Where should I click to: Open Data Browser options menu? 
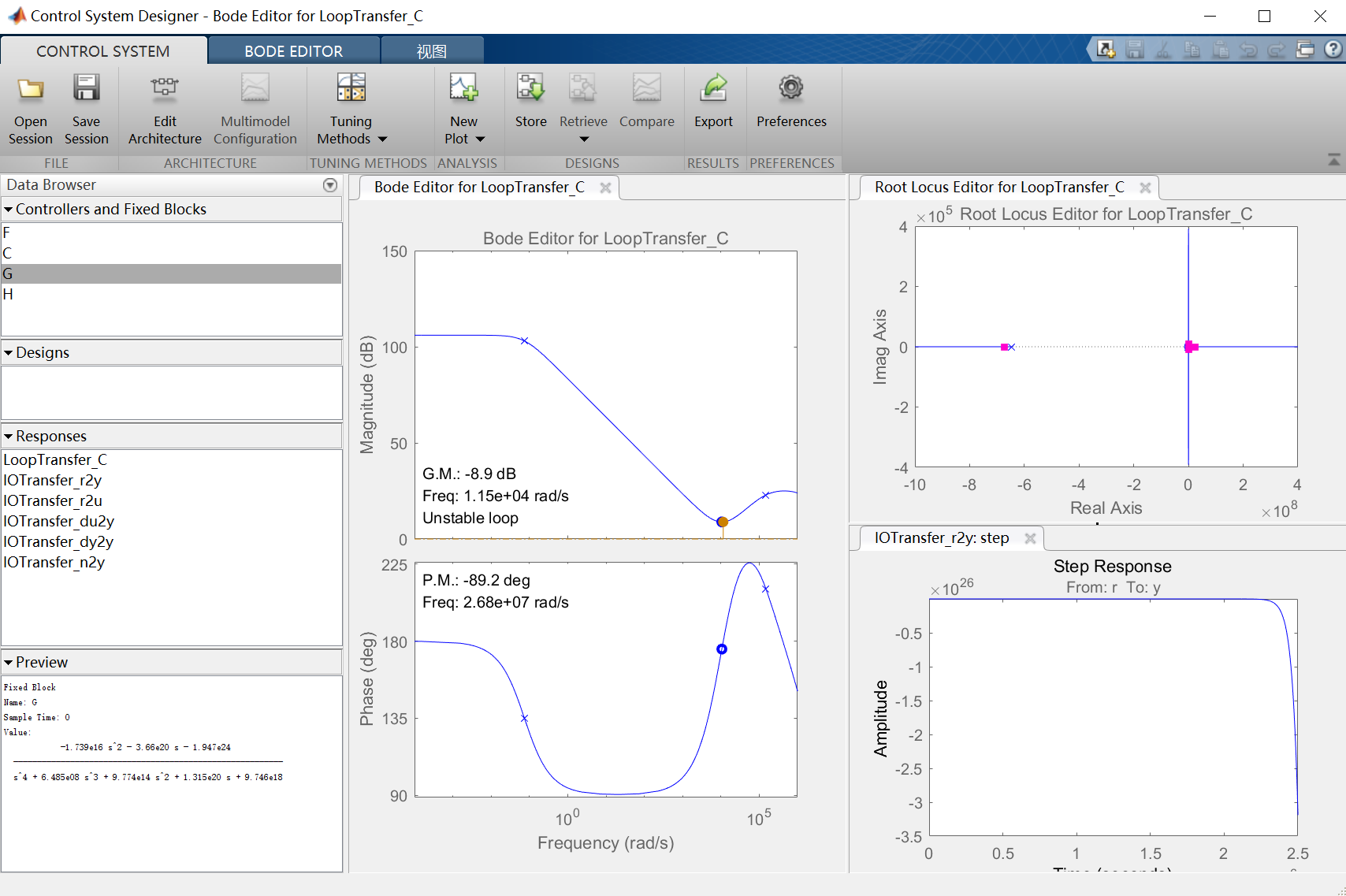pos(330,185)
